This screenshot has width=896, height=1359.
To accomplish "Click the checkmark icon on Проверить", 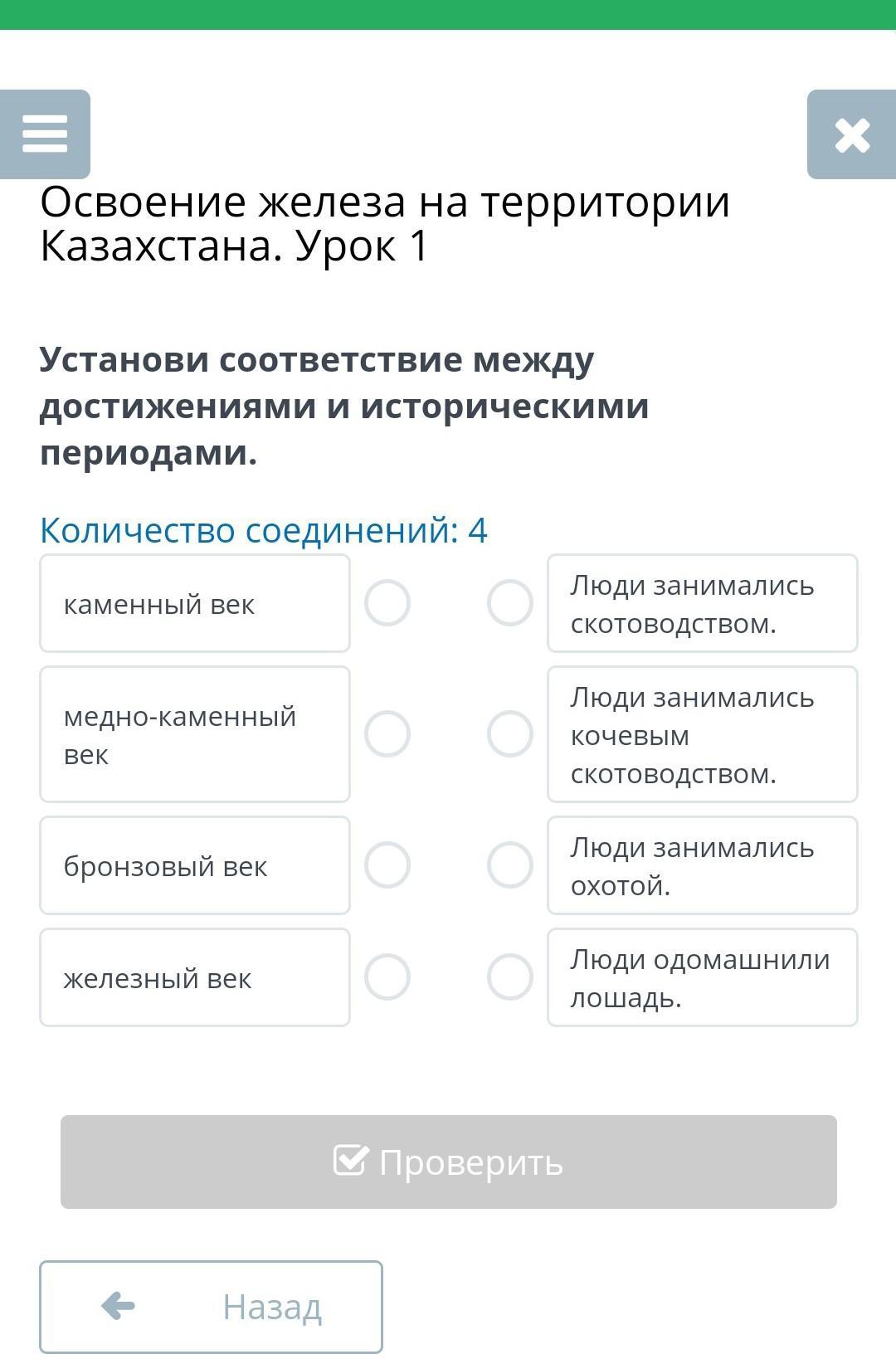I will [x=350, y=1161].
